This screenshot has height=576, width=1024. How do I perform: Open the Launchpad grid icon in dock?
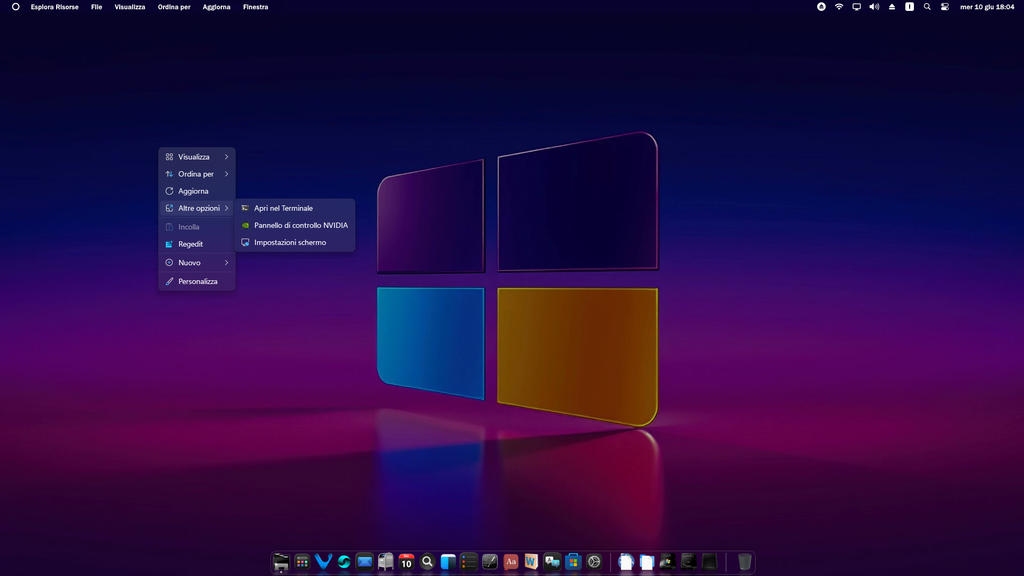tap(302, 562)
